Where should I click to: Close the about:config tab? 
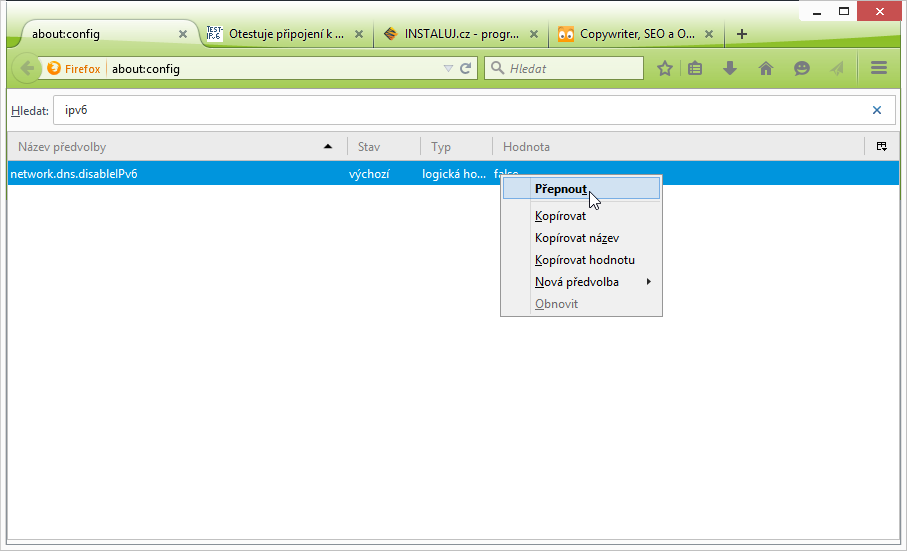183,34
